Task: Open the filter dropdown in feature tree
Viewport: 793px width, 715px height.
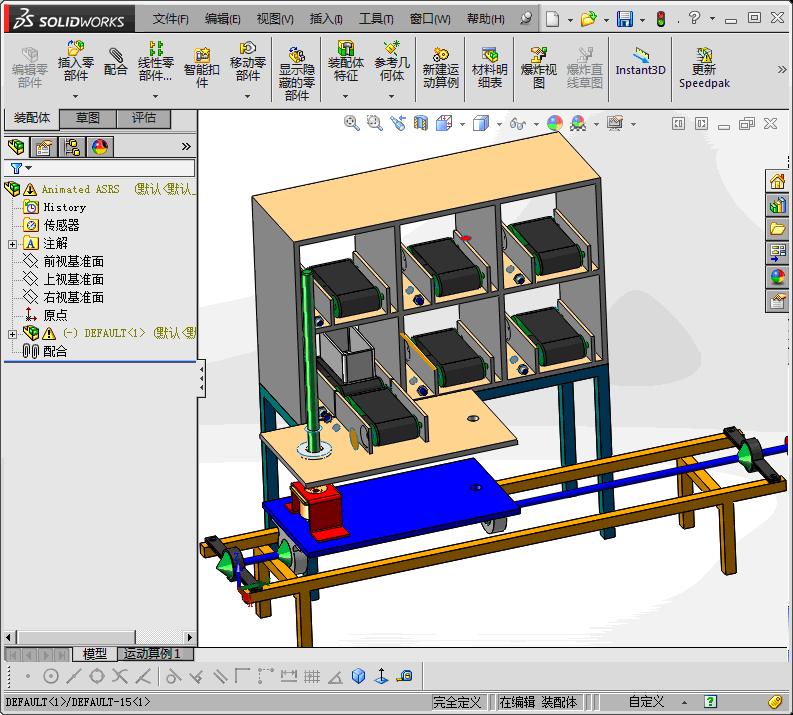Action: click(29, 168)
